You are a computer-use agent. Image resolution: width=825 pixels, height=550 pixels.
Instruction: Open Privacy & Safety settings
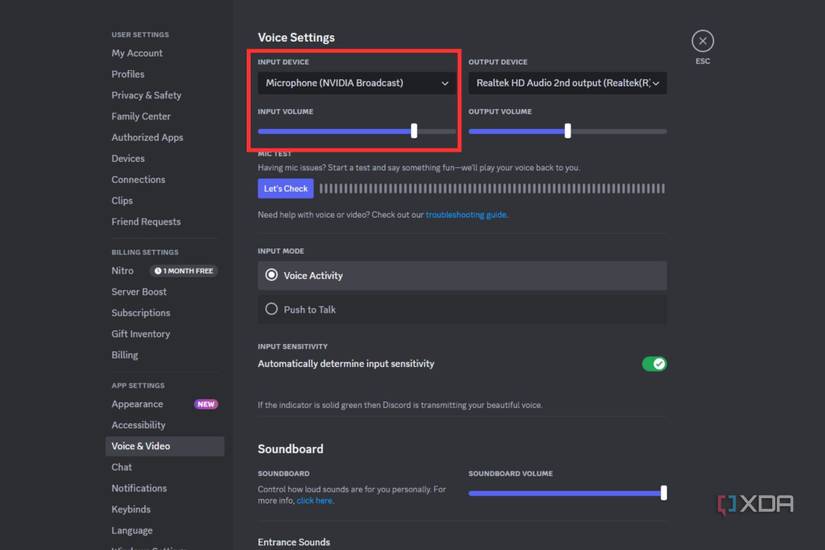tap(146, 95)
